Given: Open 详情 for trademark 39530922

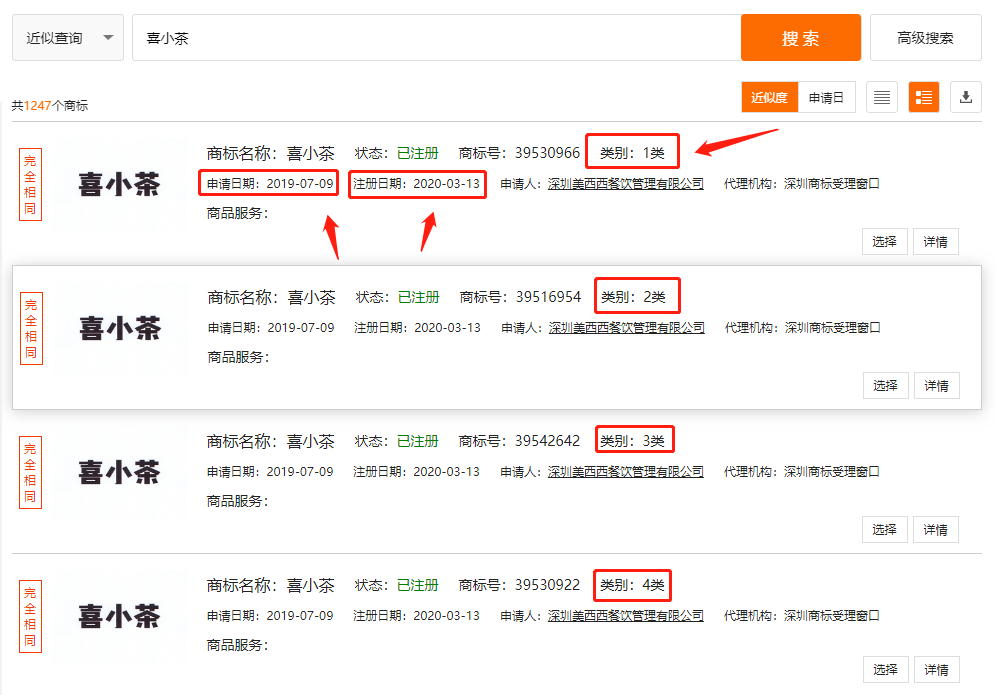Looking at the screenshot, I should (x=936, y=670).
